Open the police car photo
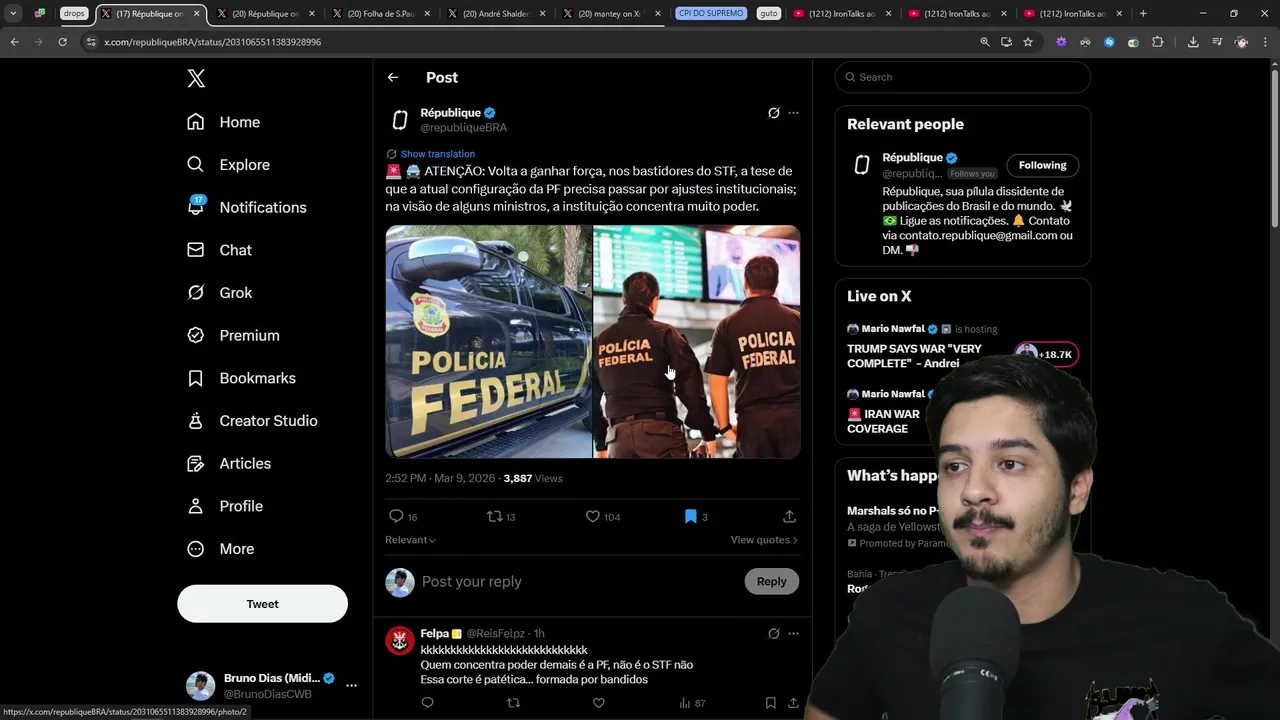This screenshot has height=720, width=1280. (488, 342)
